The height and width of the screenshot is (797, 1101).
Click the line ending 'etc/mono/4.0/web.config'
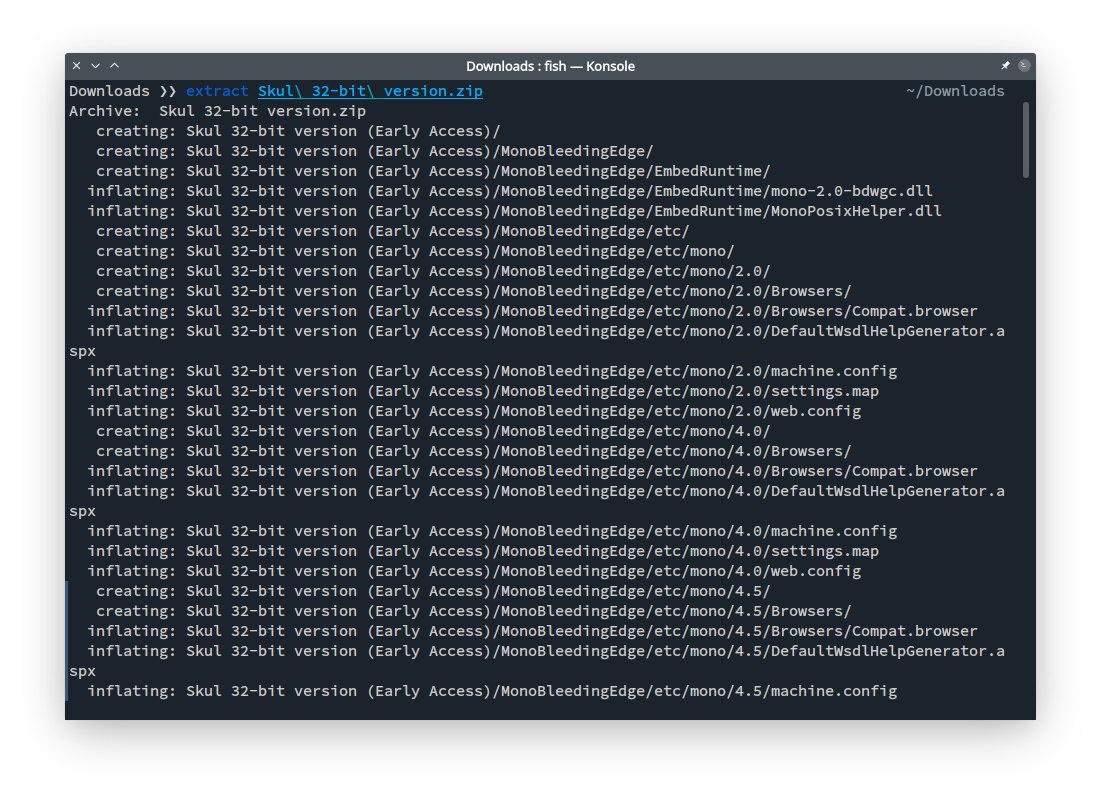(x=474, y=571)
